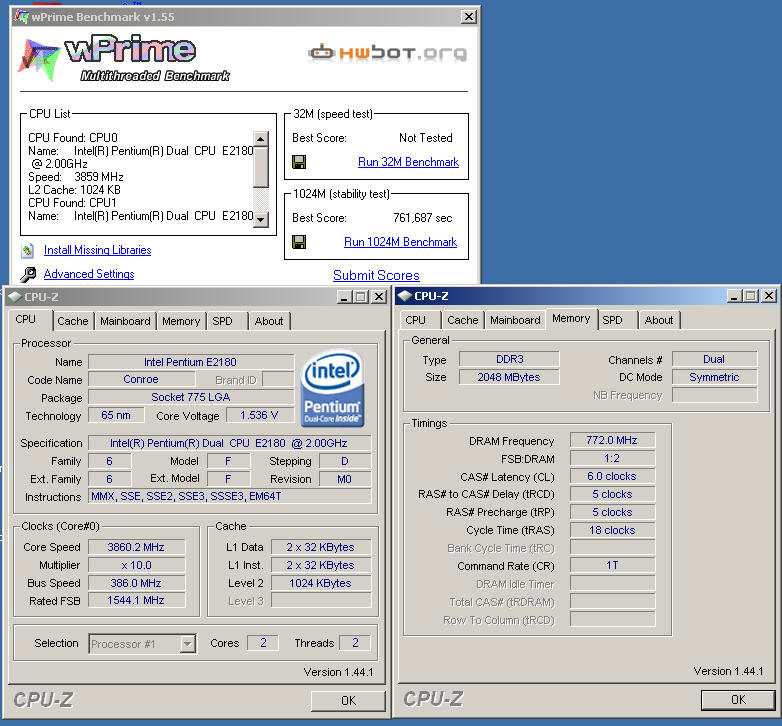Click the Code Name field Conroe

tap(142, 379)
